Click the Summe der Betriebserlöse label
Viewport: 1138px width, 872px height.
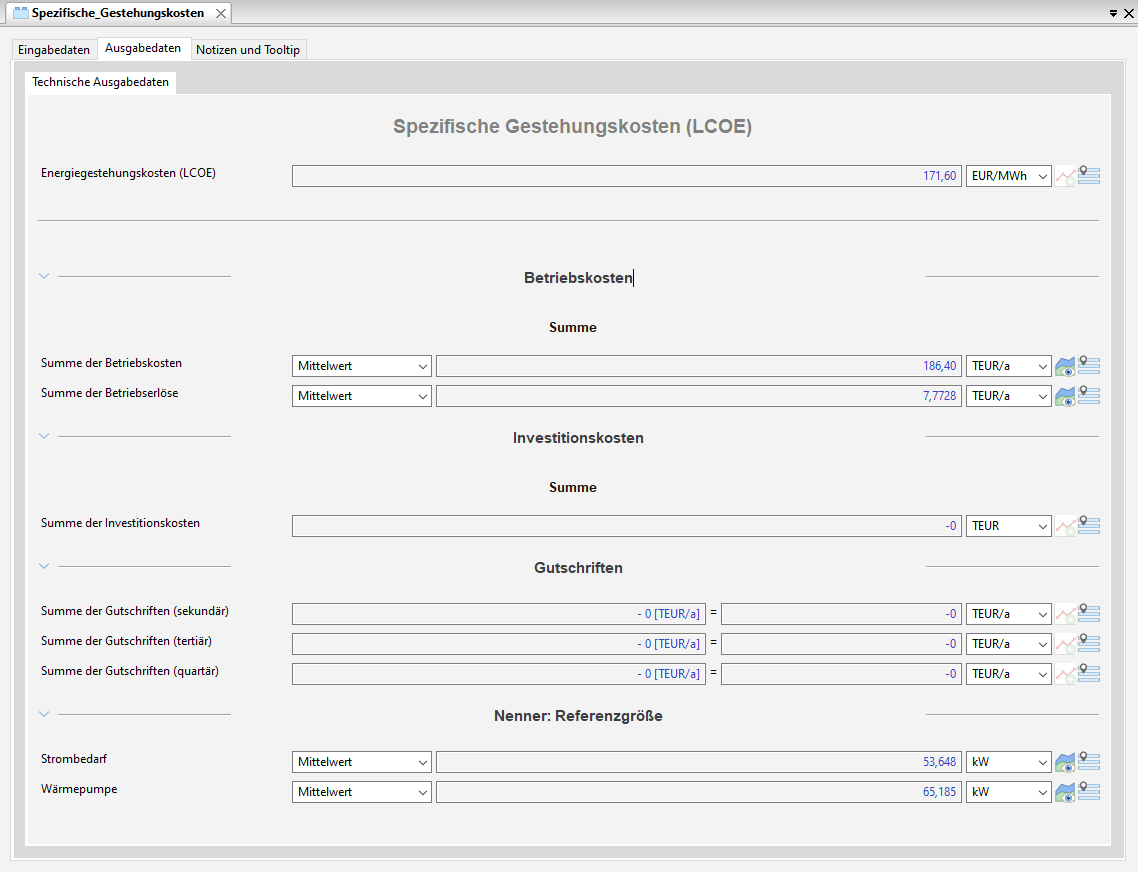coord(110,393)
